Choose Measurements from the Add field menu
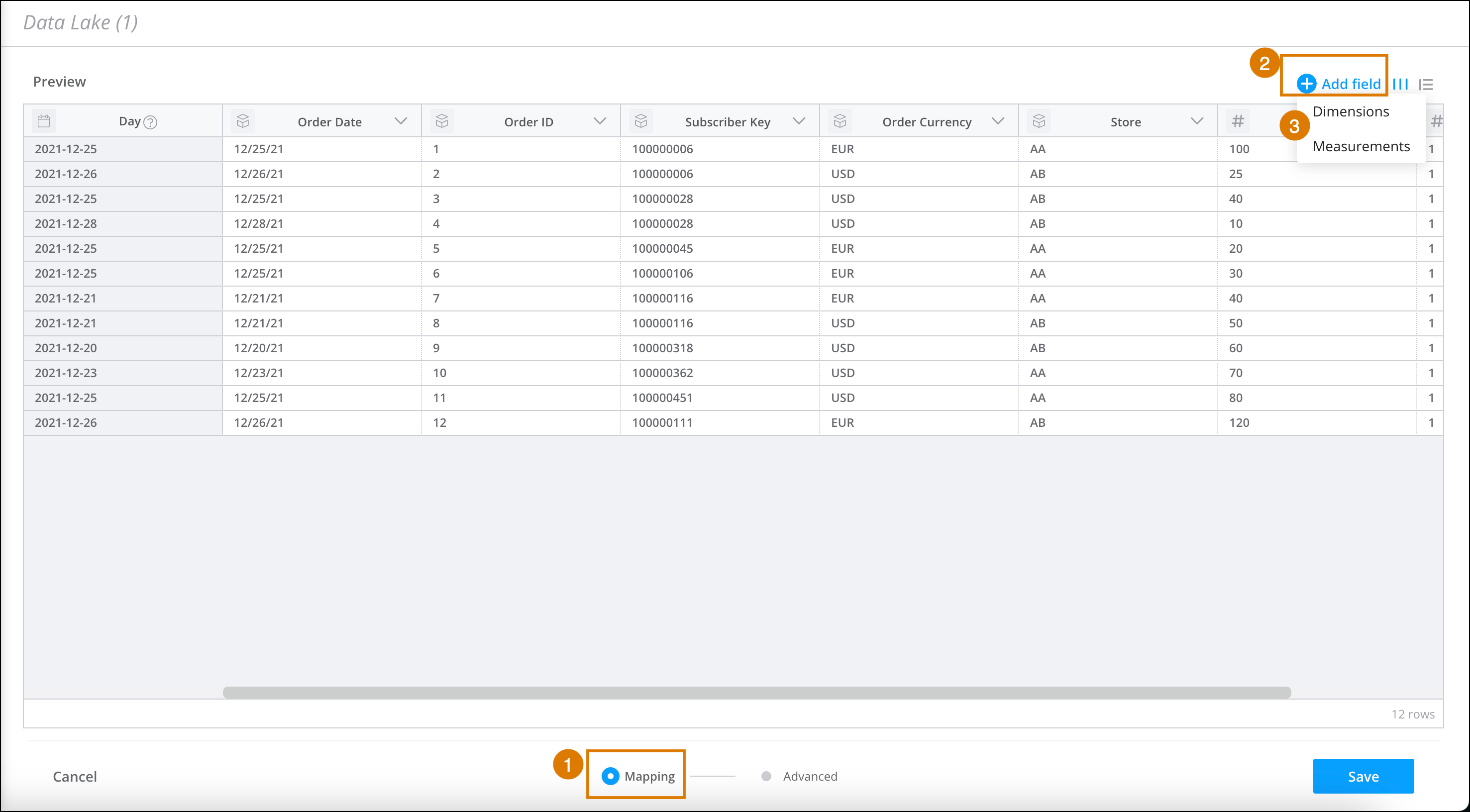 (x=1361, y=146)
